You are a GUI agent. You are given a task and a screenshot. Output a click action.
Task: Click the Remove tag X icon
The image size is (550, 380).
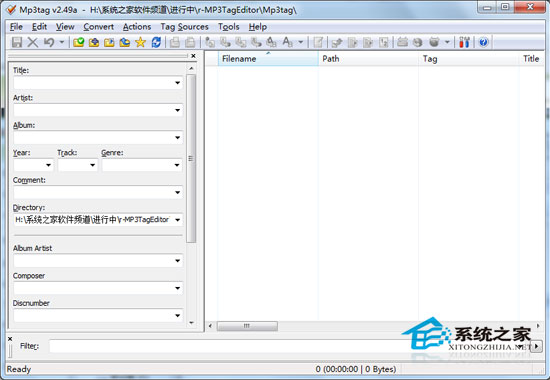pyautogui.click(x=33, y=42)
